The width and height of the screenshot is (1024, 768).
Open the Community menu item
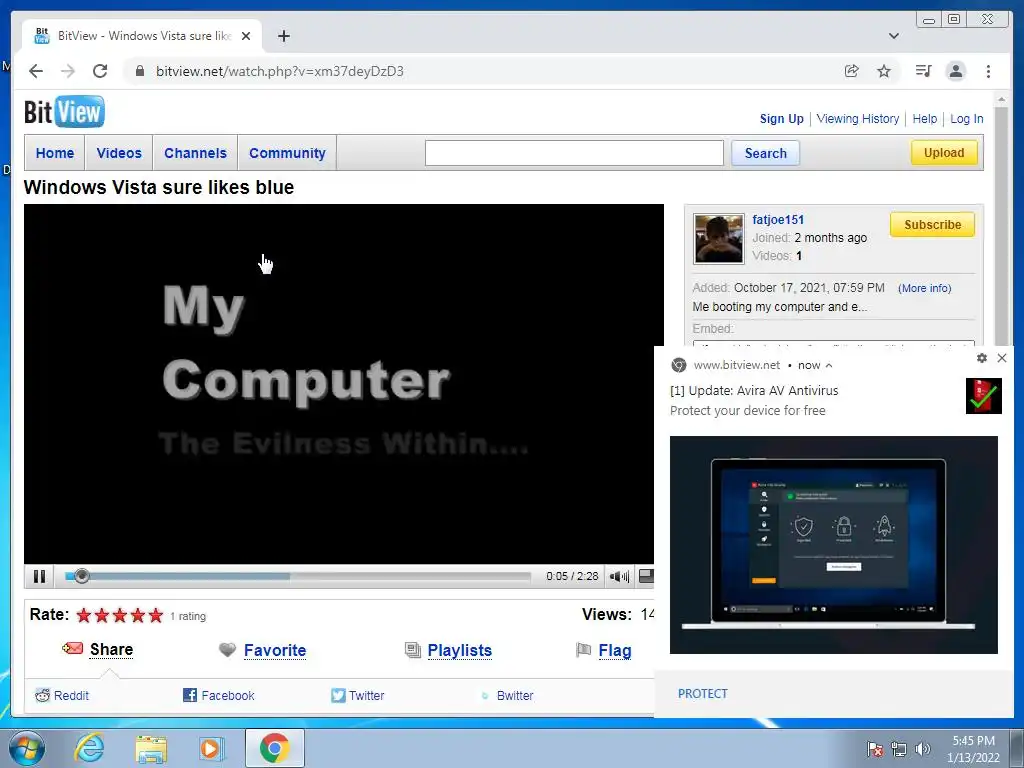point(287,153)
